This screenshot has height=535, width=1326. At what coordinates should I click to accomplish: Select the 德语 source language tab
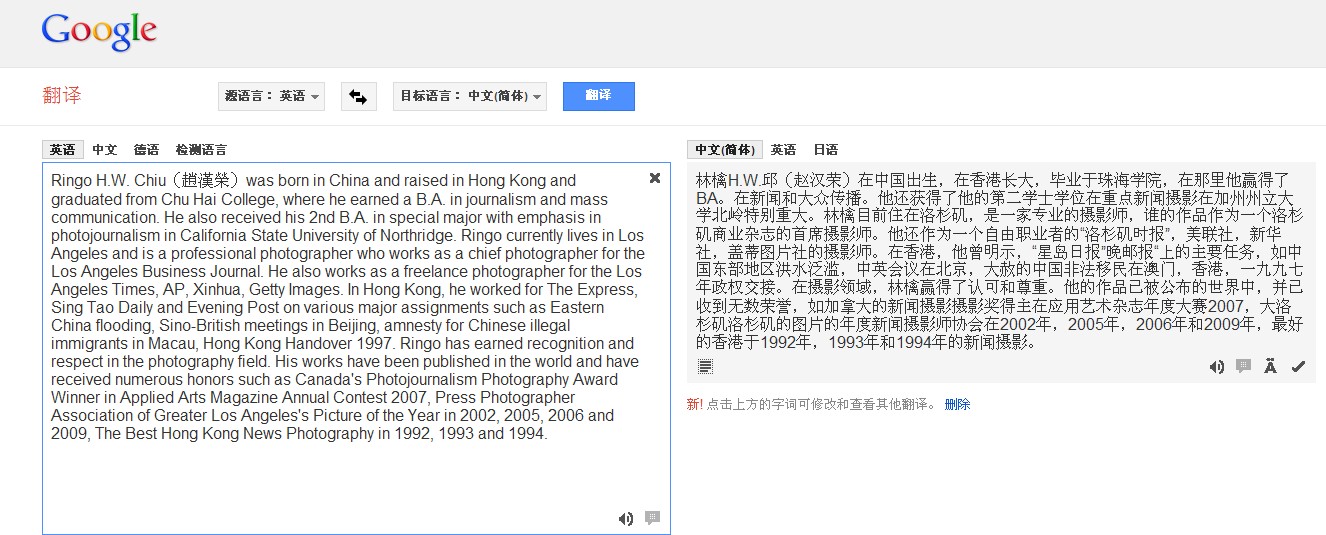pos(147,149)
